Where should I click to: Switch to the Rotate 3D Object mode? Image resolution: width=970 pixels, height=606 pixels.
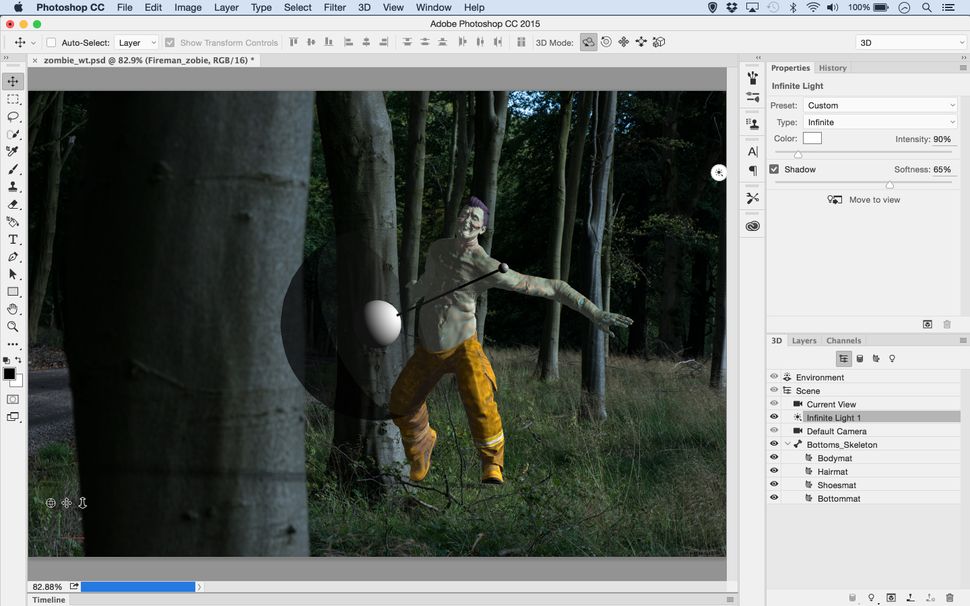[x=589, y=42]
